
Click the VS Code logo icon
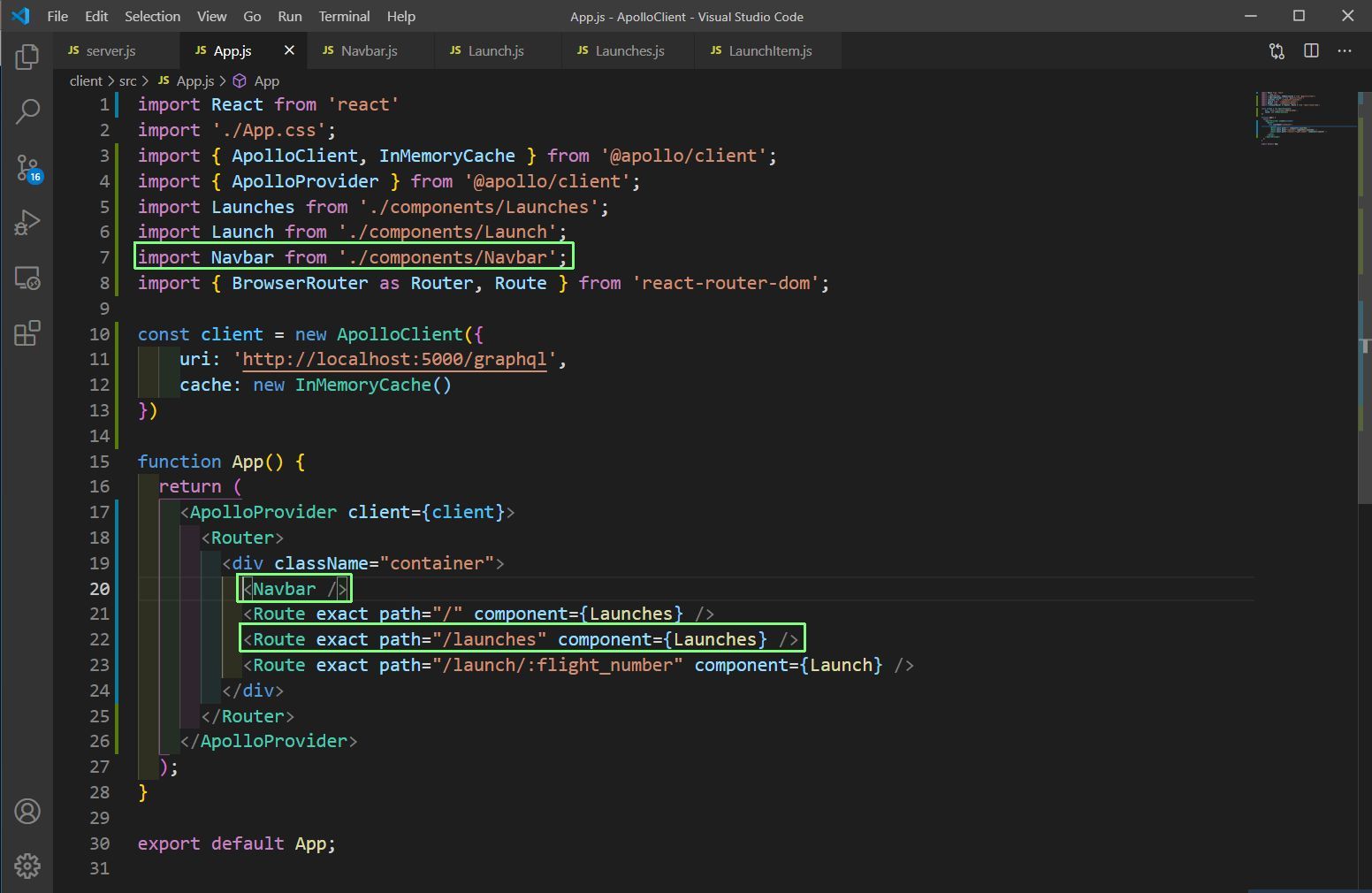[20, 16]
